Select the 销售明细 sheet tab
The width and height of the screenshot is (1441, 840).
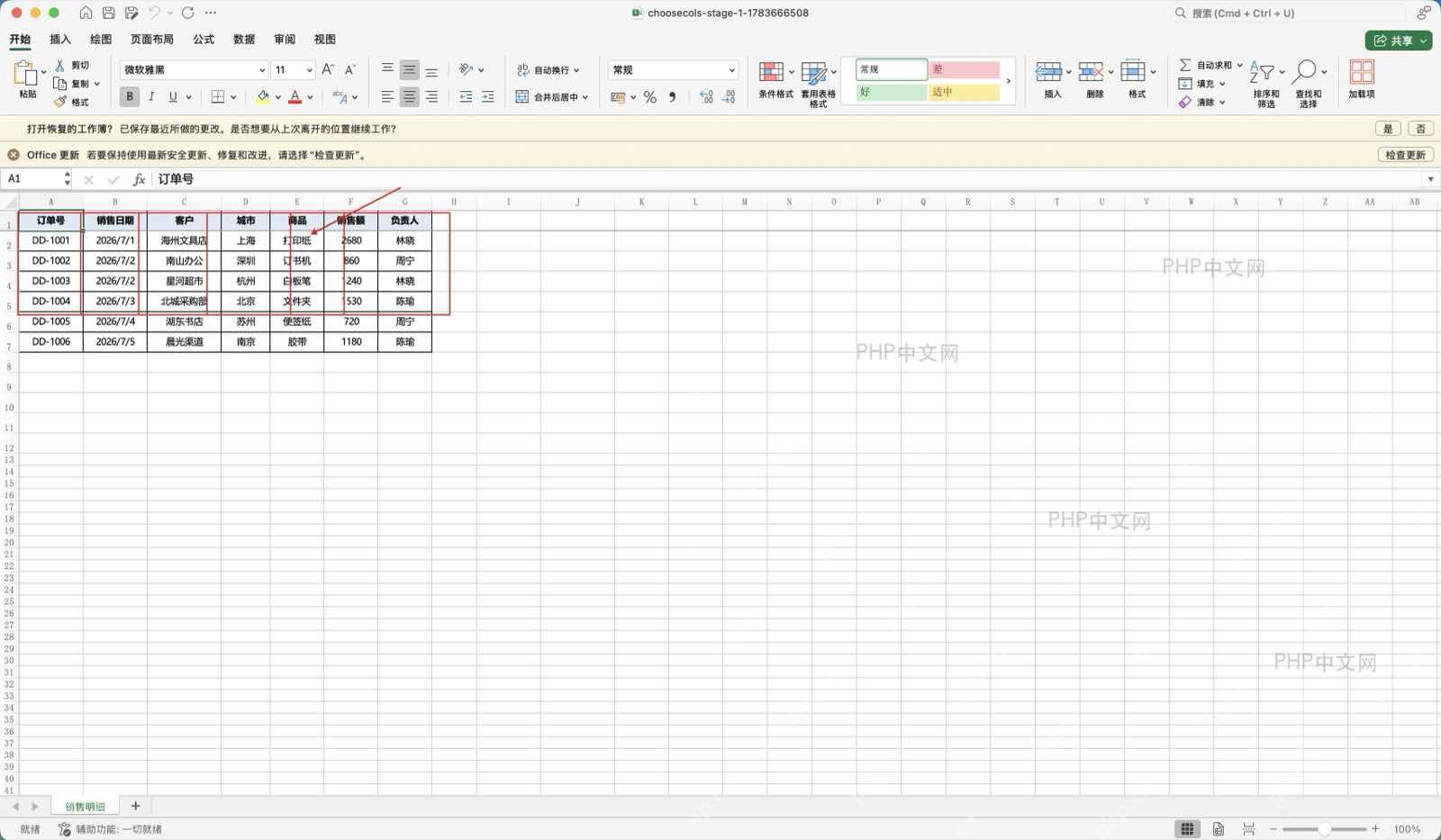click(x=85, y=807)
